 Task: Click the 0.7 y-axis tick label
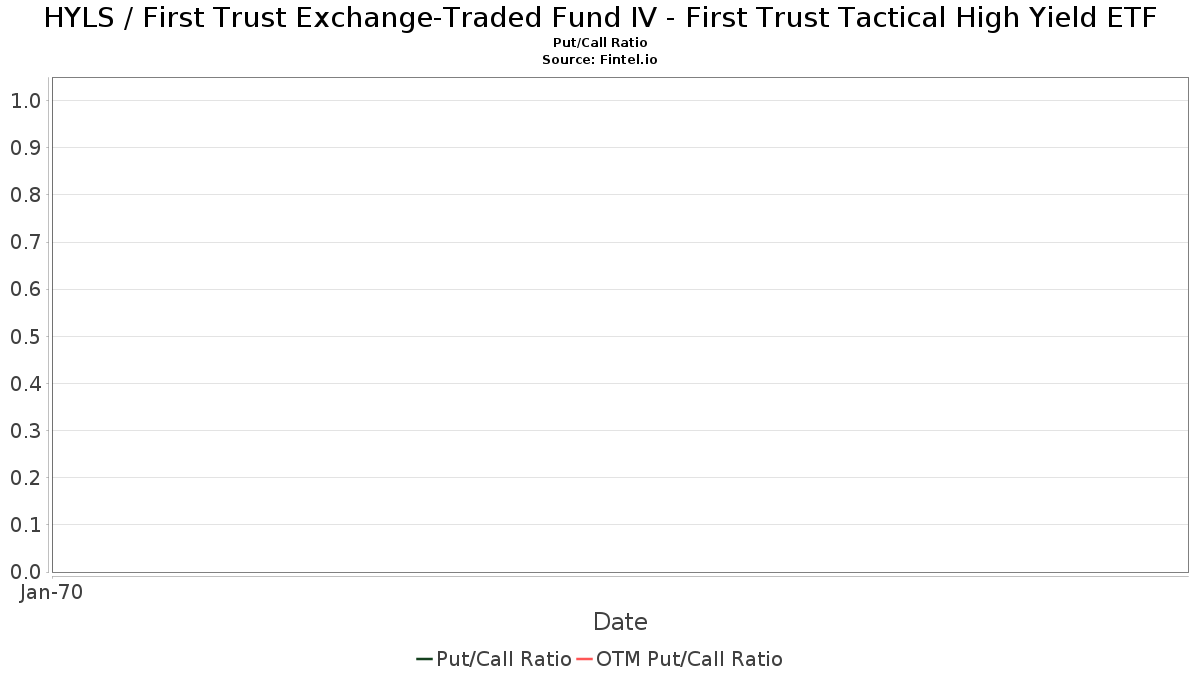click(x=25, y=242)
